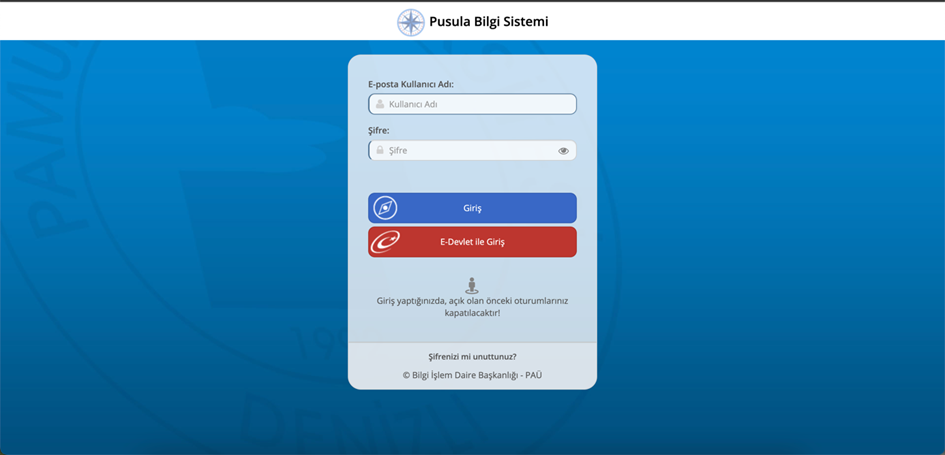Click the e-Devlet logo on red button
945x455 pixels.
(385, 242)
